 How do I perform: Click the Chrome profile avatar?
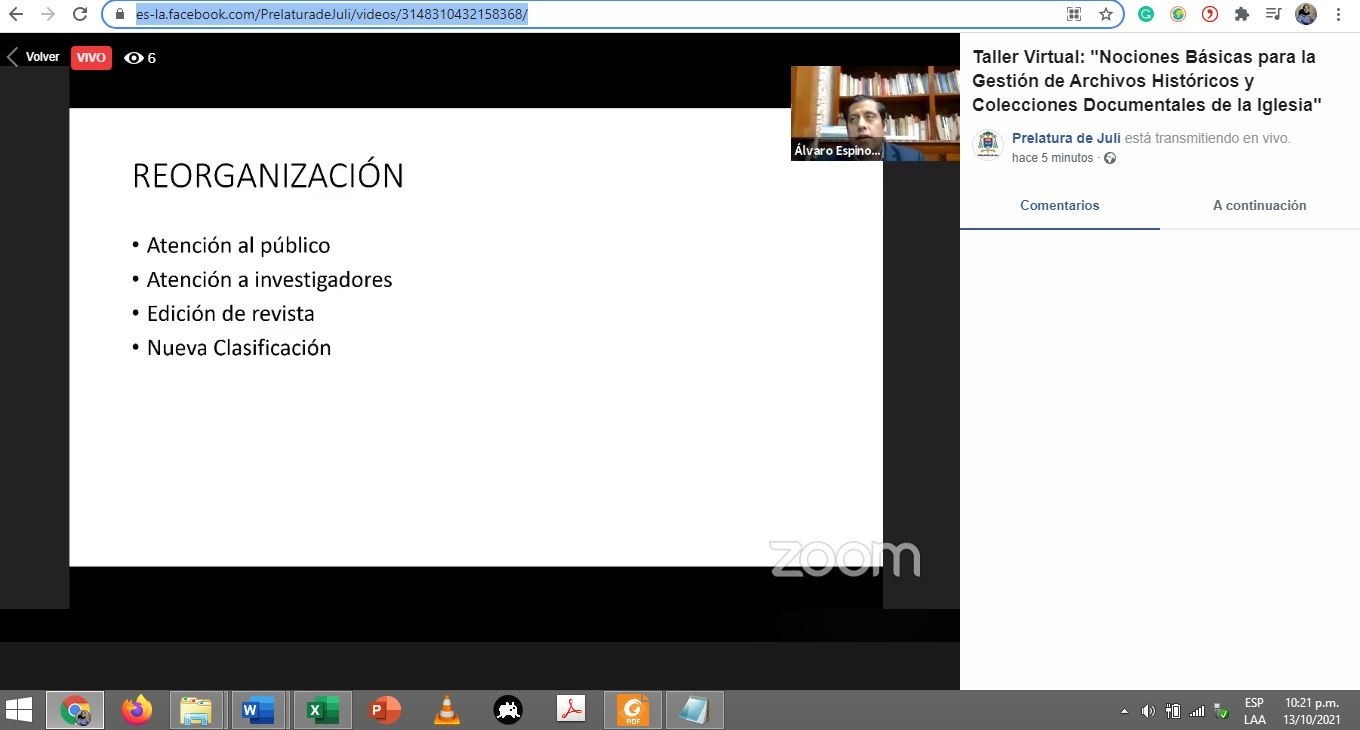1305,14
